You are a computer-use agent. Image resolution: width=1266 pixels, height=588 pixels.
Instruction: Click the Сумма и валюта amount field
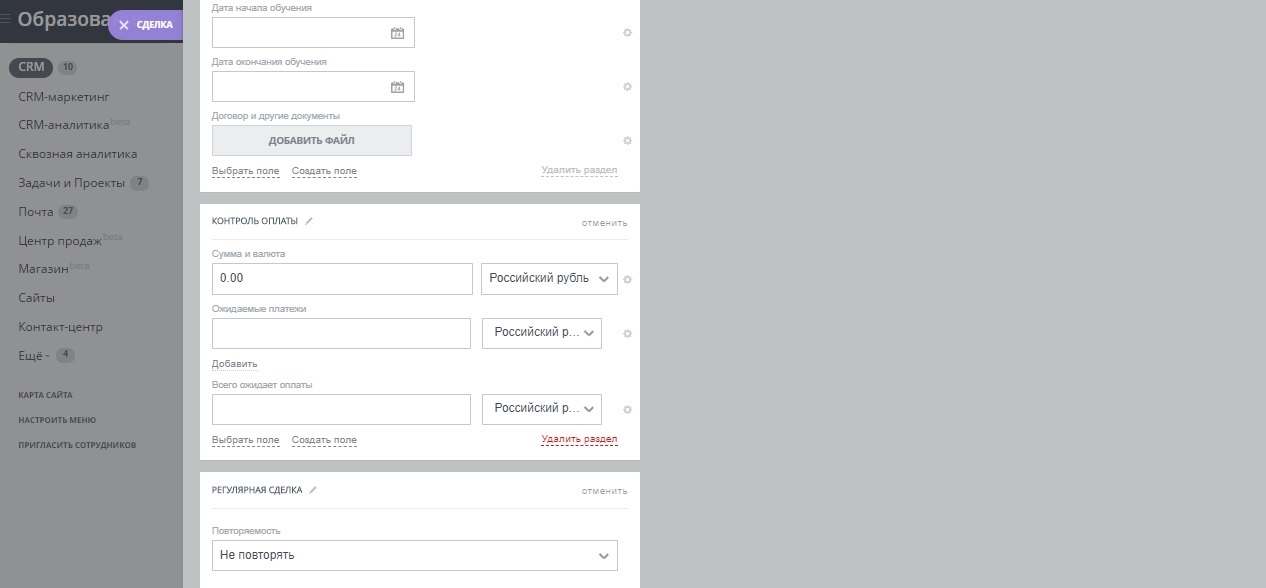(342, 279)
